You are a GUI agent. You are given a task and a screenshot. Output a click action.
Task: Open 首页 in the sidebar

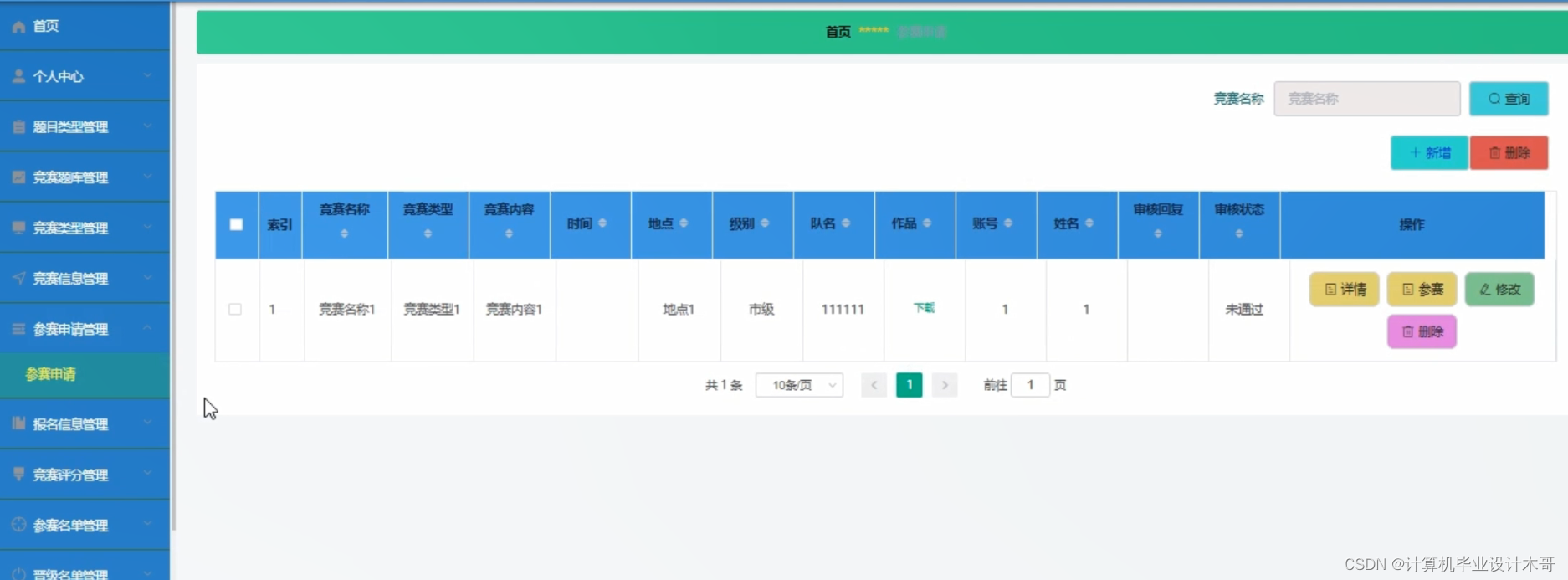click(85, 26)
